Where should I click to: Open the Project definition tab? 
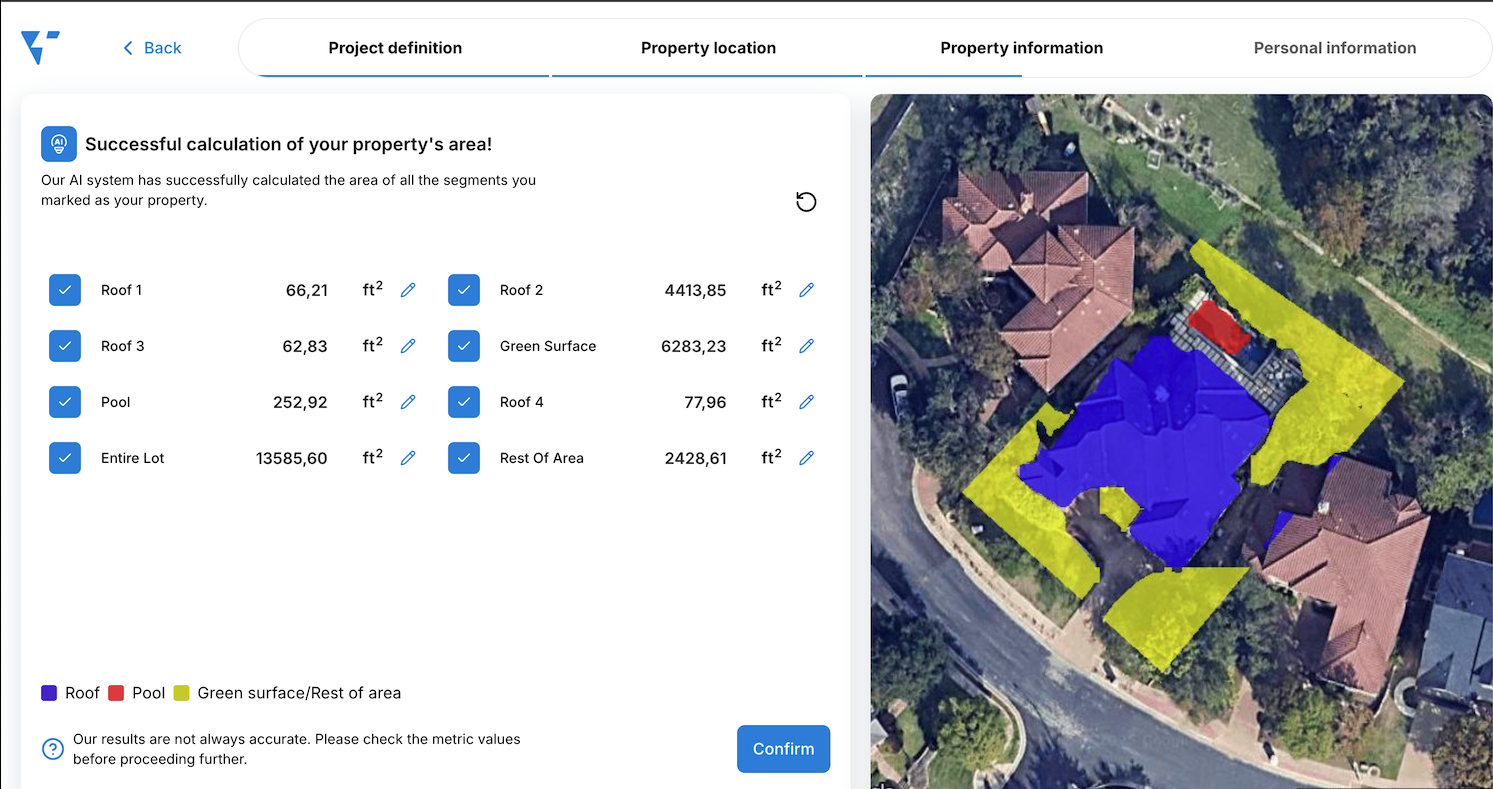pos(395,48)
